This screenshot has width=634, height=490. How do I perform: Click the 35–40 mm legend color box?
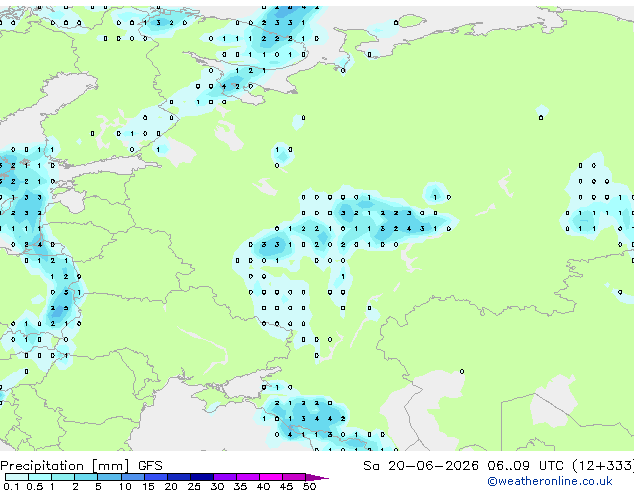click(x=248, y=477)
